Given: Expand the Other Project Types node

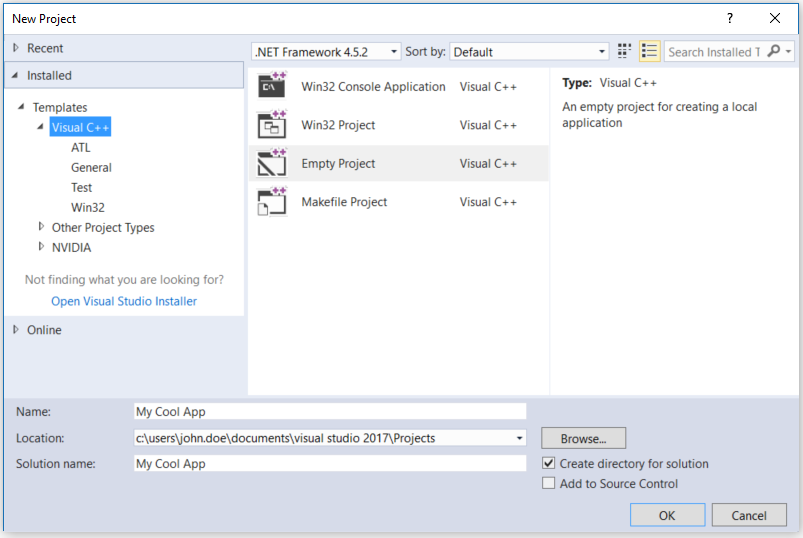Looking at the screenshot, I should coord(41,226).
